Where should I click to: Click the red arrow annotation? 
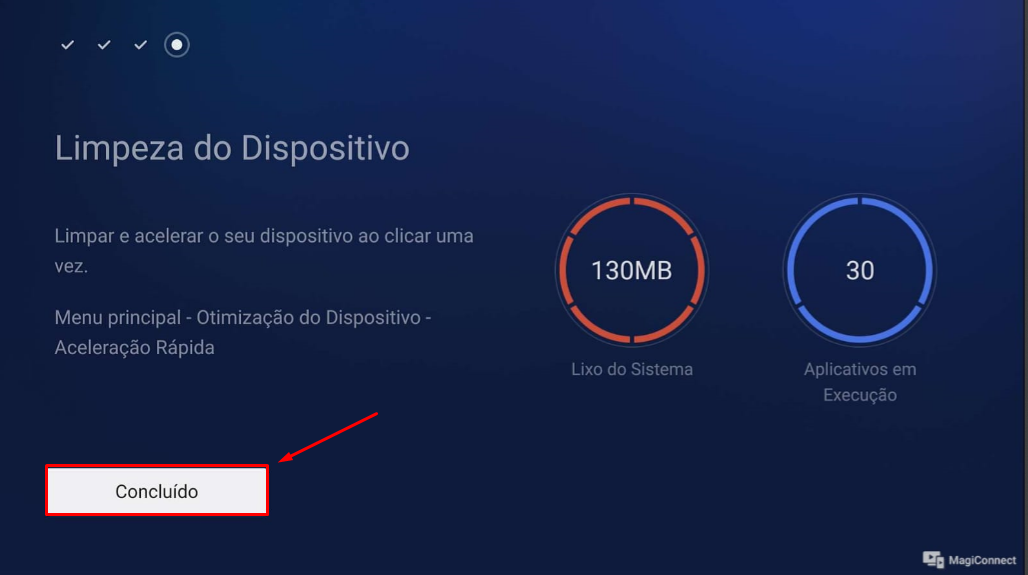tap(328, 437)
